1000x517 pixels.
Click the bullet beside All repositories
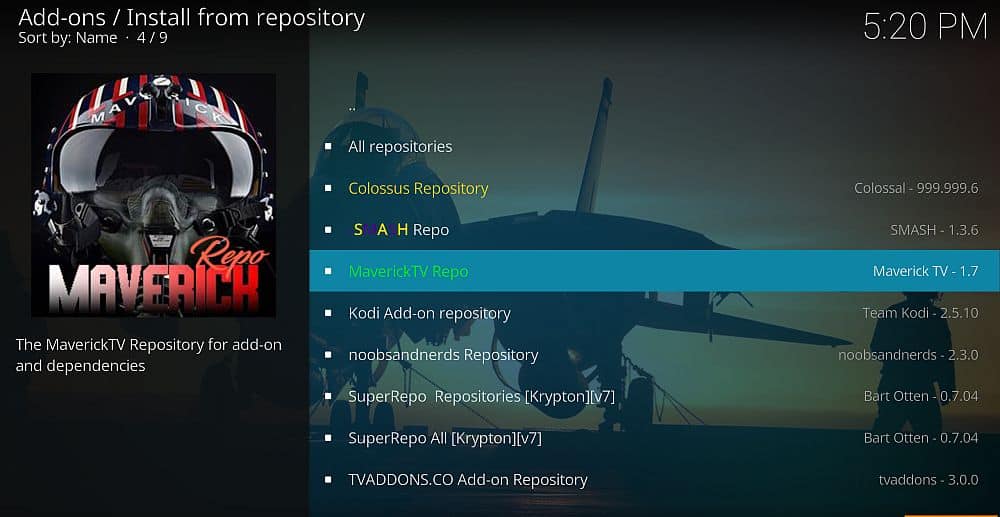(328, 147)
